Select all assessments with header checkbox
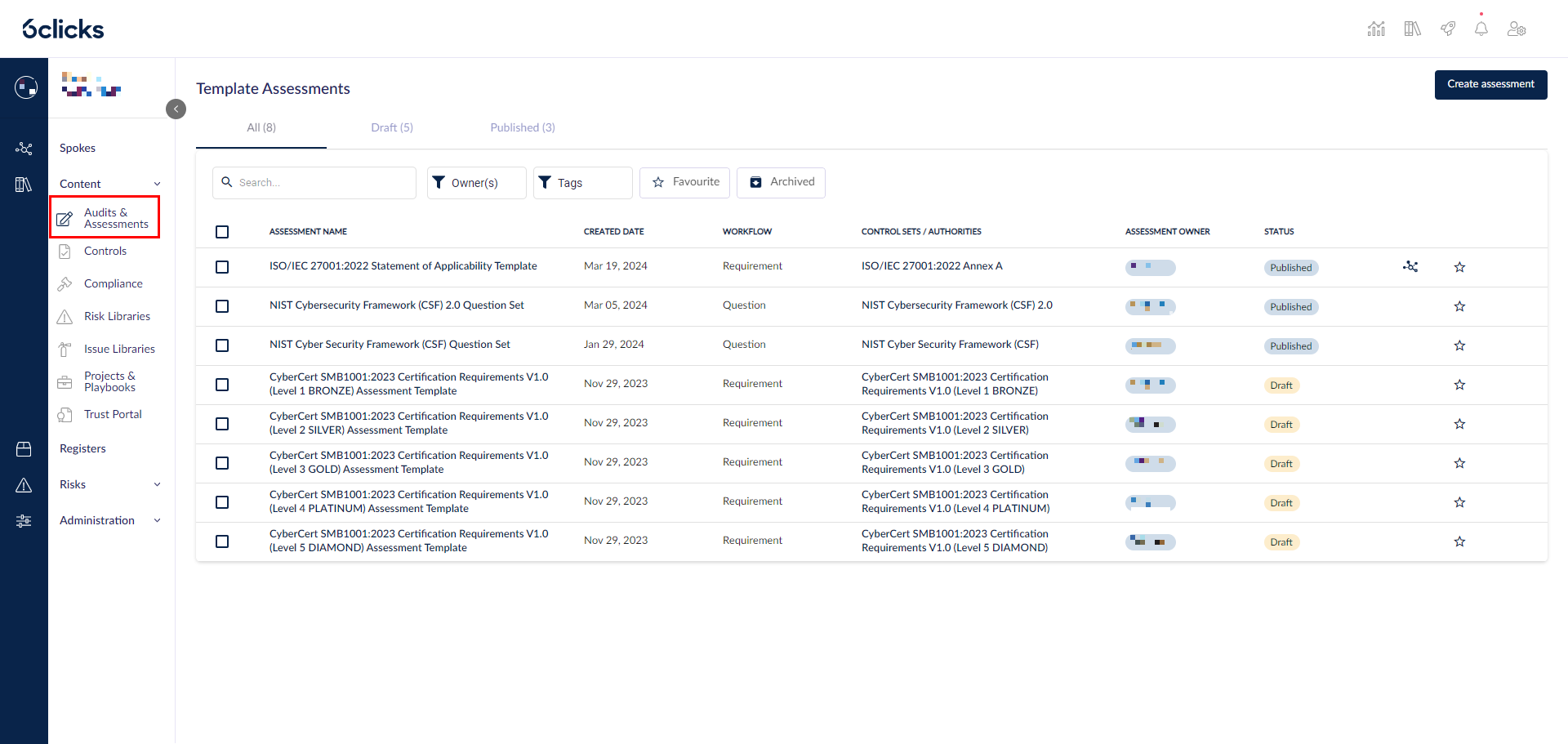 pos(222,232)
